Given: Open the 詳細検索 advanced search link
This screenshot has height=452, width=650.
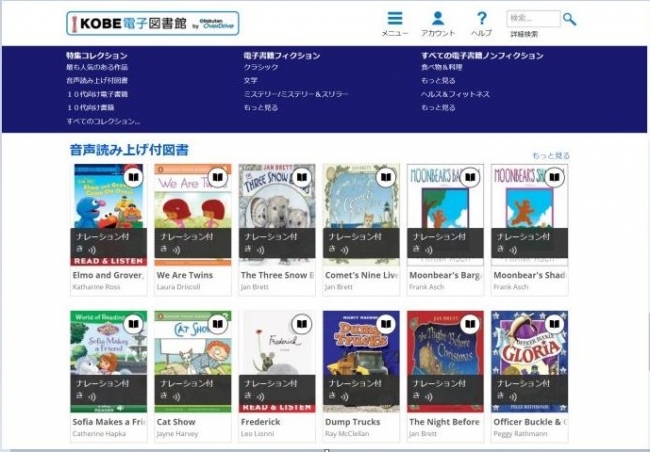Looking at the screenshot, I should click(524, 34).
